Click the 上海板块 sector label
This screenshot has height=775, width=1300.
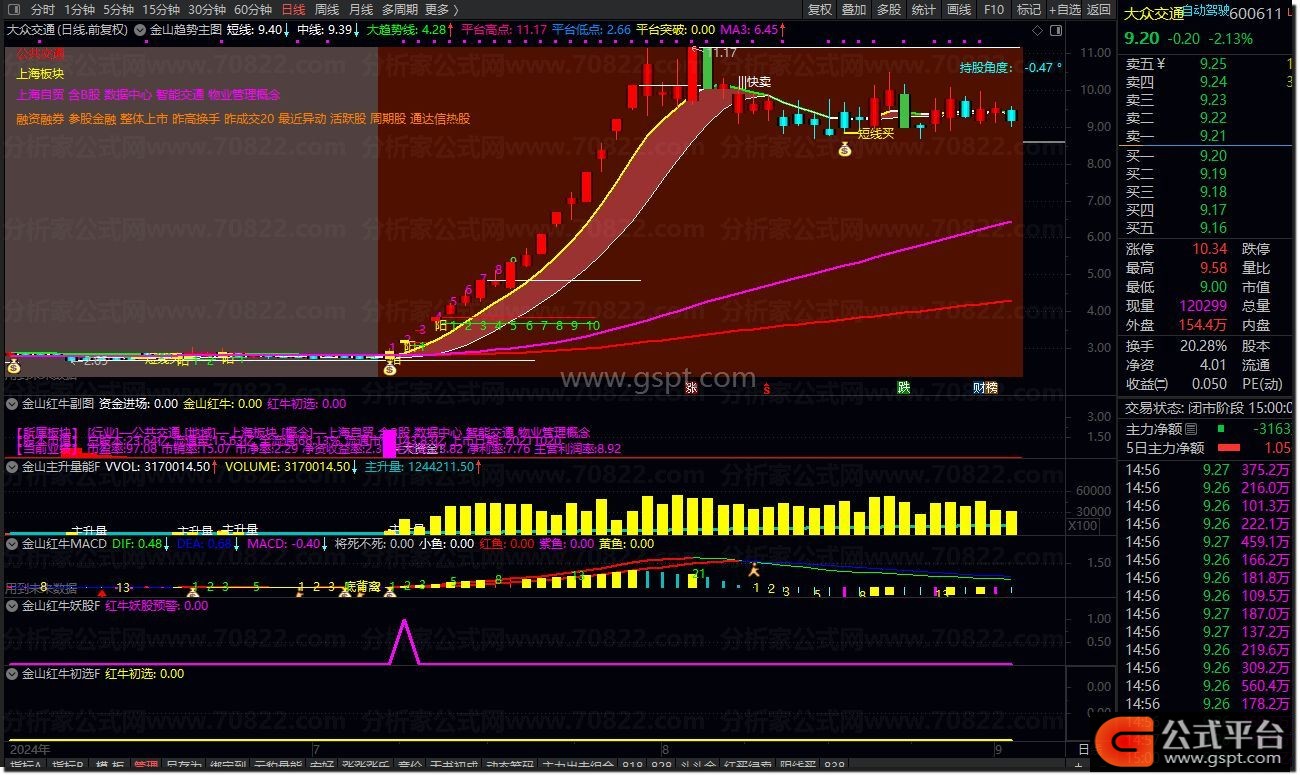(x=41, y=74)
